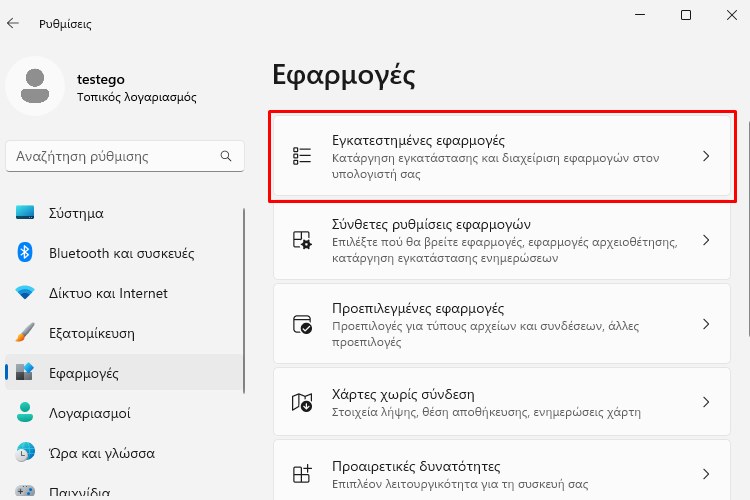Viewport: 750px width, 500px height.
Task: Click the Λογαριασμοί person icon
Action: (25, 412)
